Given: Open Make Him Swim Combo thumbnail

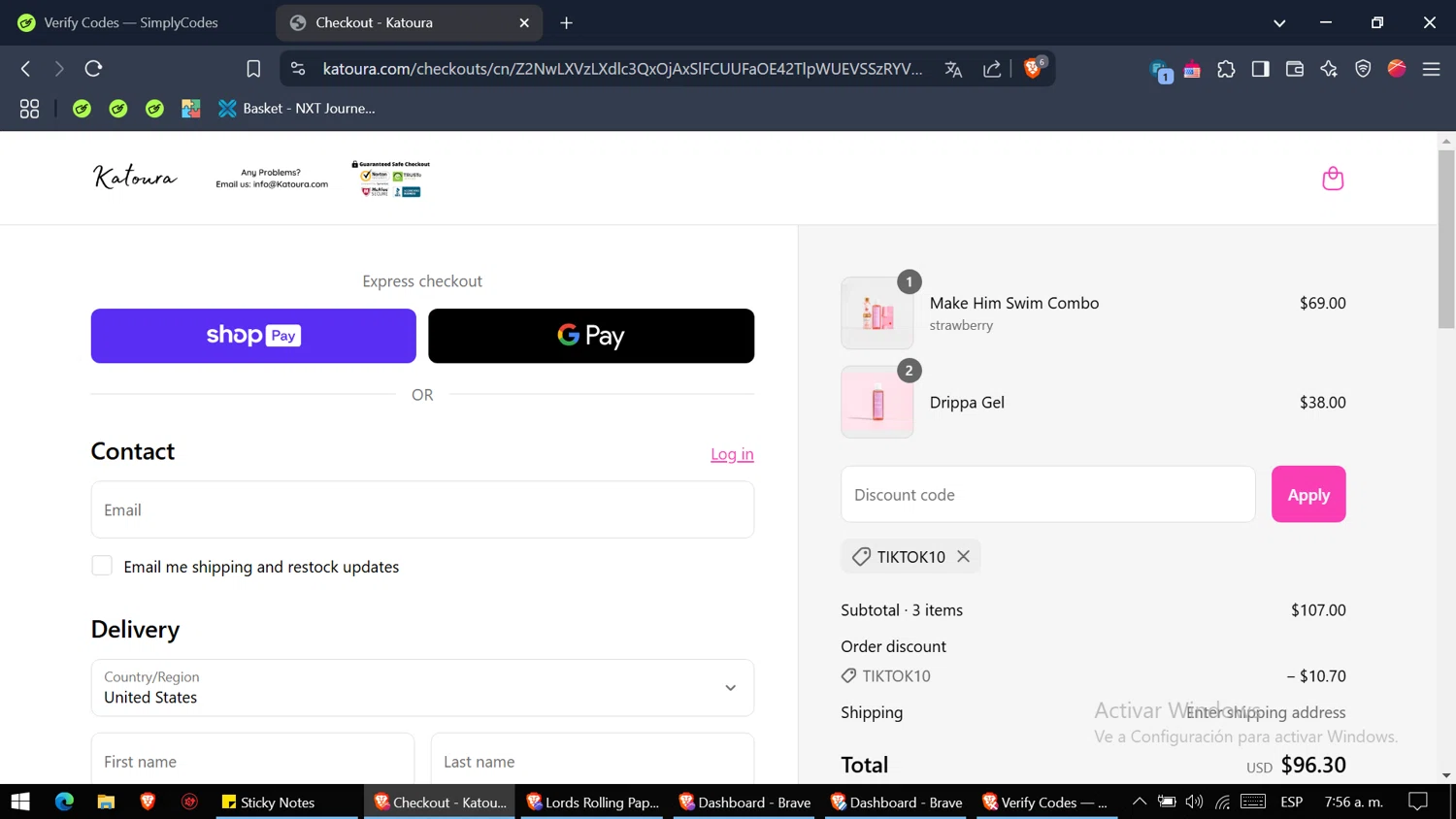Looking at the screenshot, I should click(877, 312).
